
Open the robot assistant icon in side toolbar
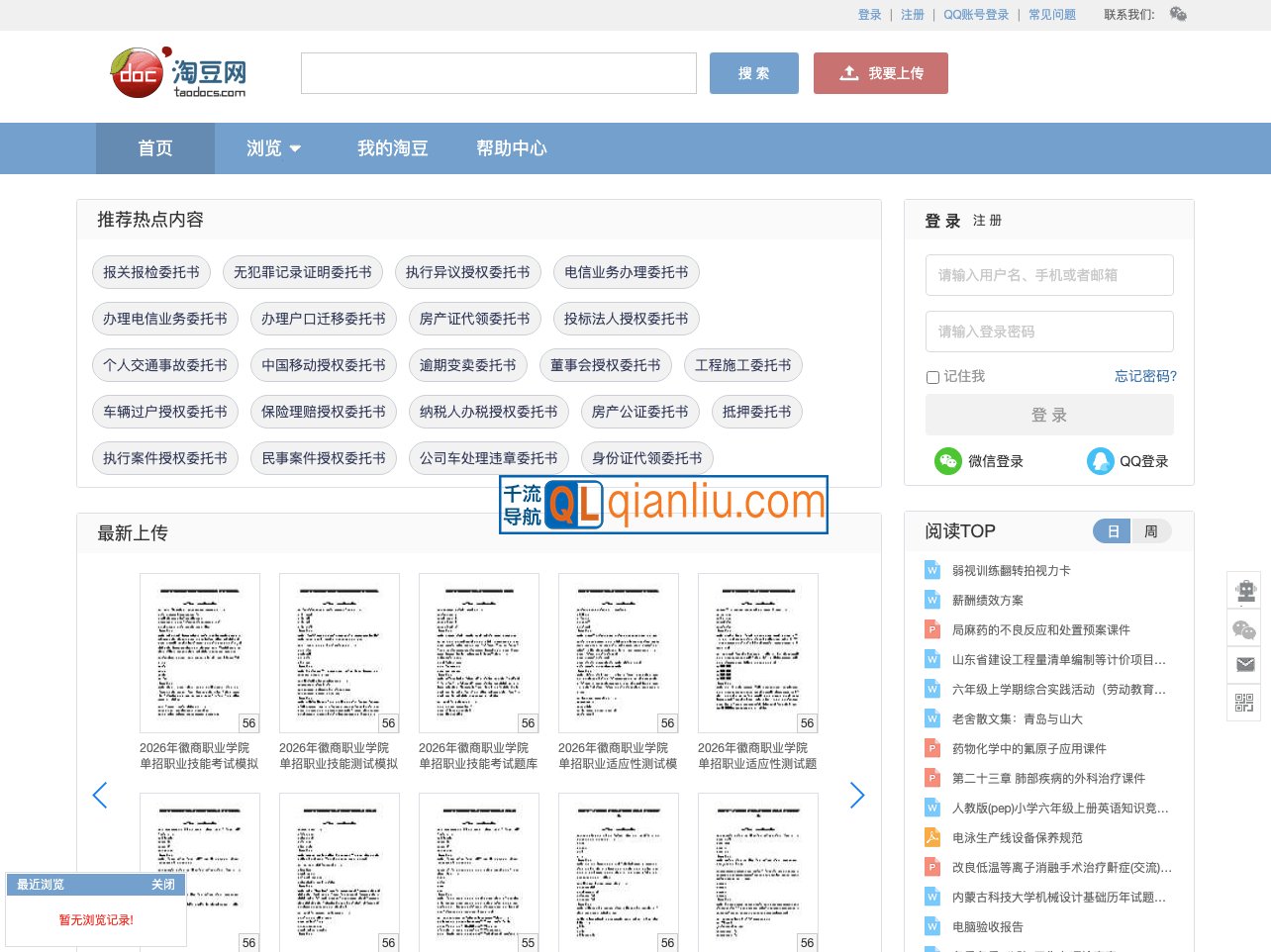point(1244,592)
